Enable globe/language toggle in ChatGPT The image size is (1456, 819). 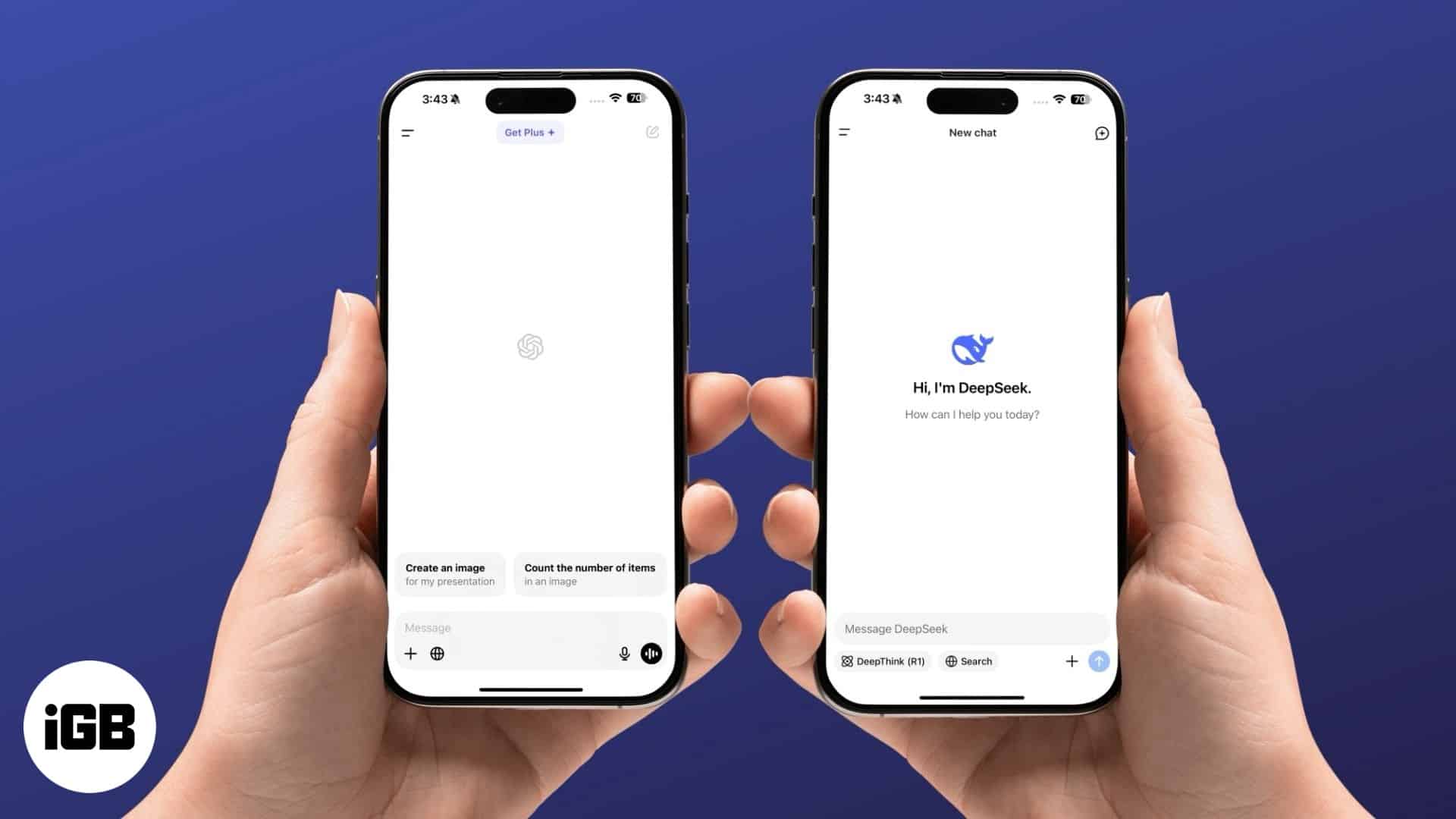[437, 653]
